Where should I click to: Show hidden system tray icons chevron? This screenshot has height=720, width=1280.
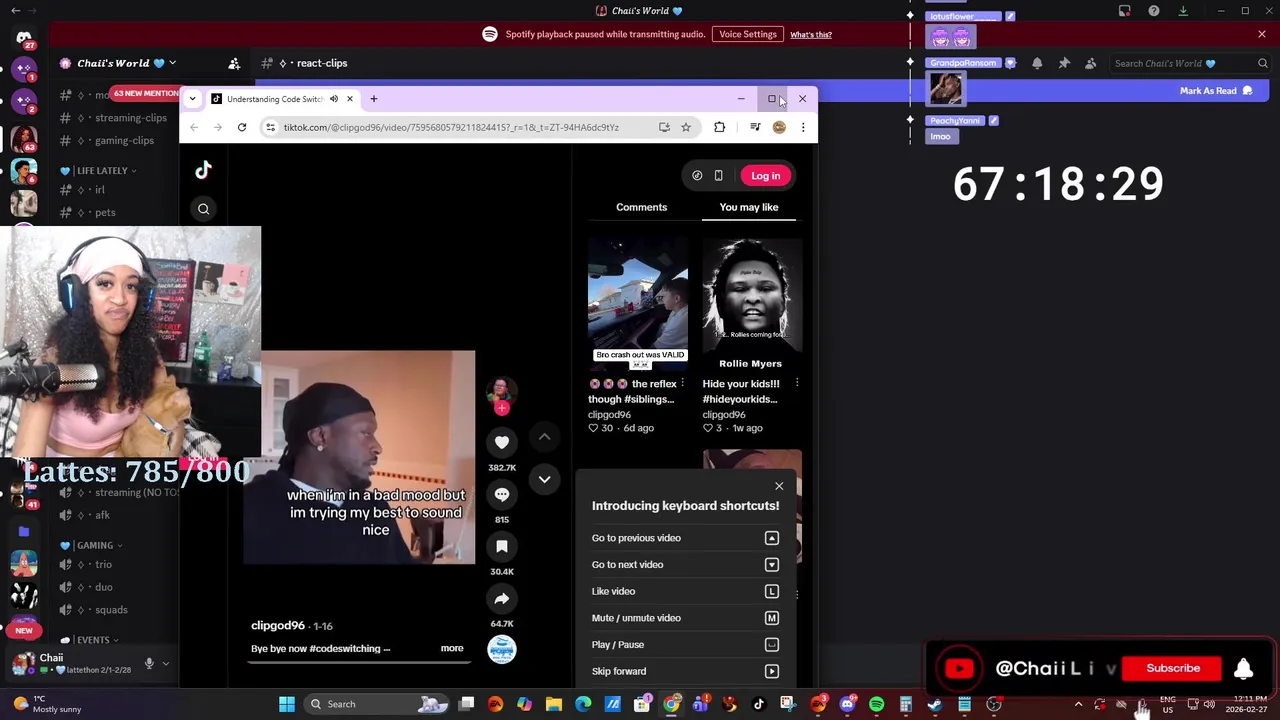click(x=1078, y=705)
